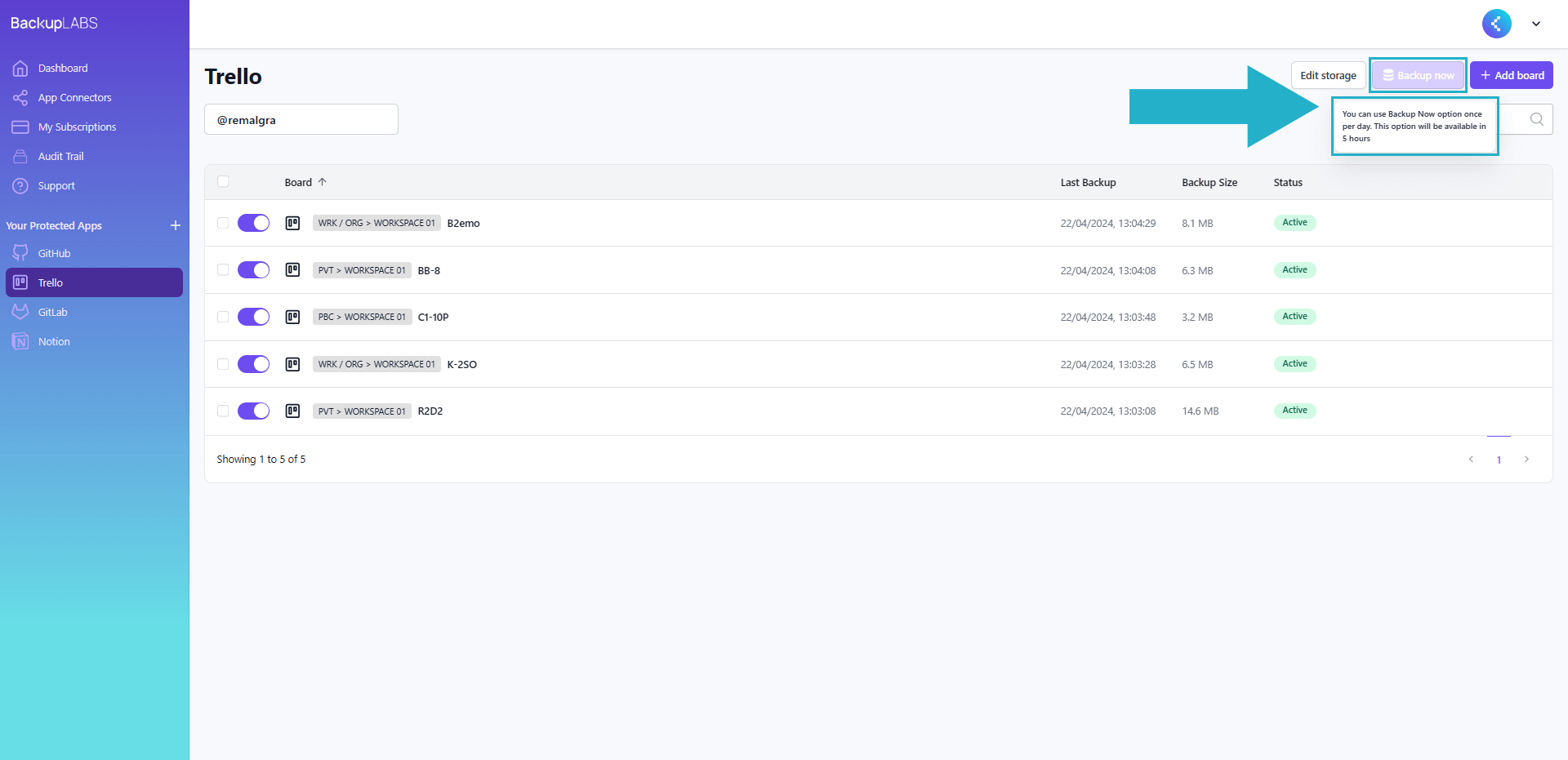Click the Active badge in R2D2 row
Image resolution: width=1568 pixels, height=760 pixels.
1294,410
